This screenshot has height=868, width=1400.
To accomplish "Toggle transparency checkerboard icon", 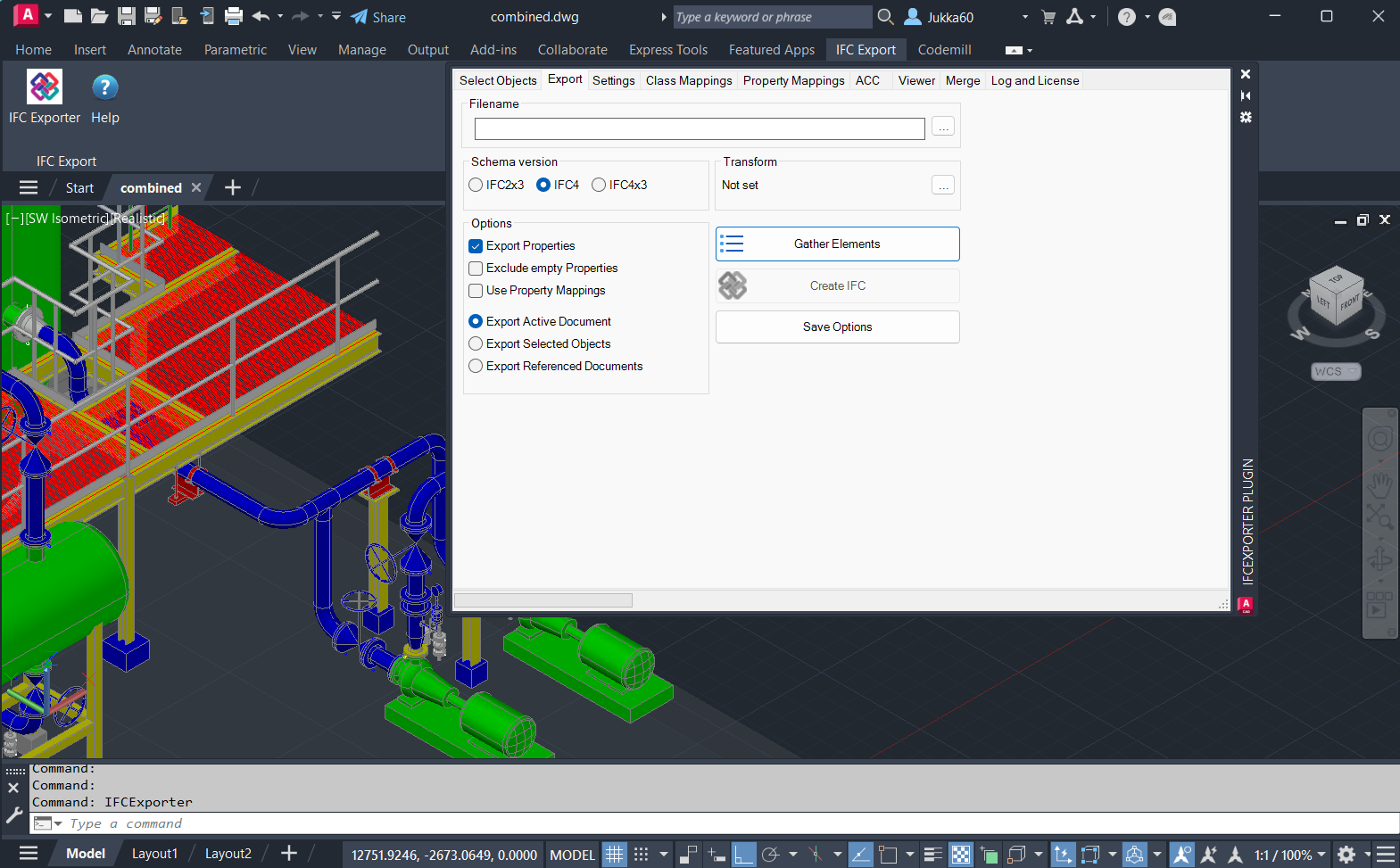I will pos(961,855).
